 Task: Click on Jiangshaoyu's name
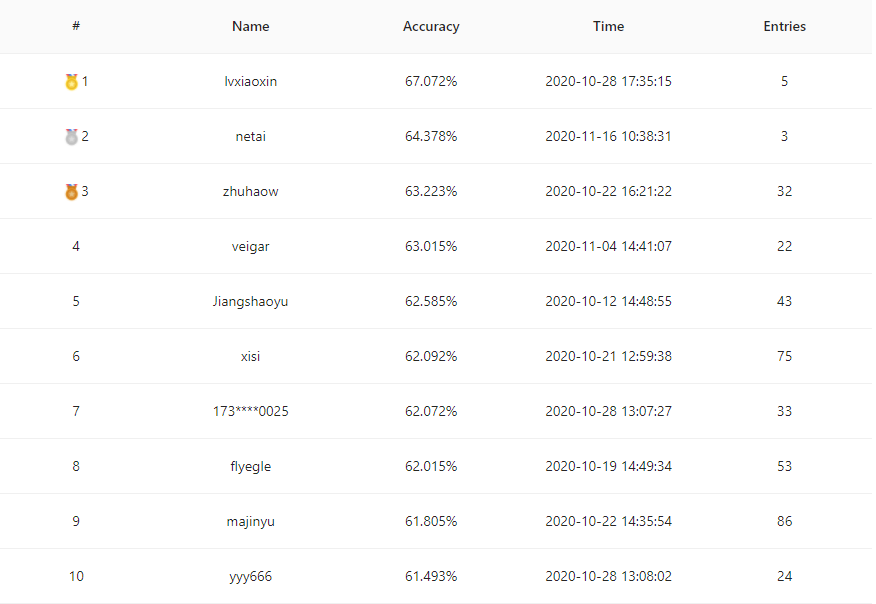click(x=251, y=302)
